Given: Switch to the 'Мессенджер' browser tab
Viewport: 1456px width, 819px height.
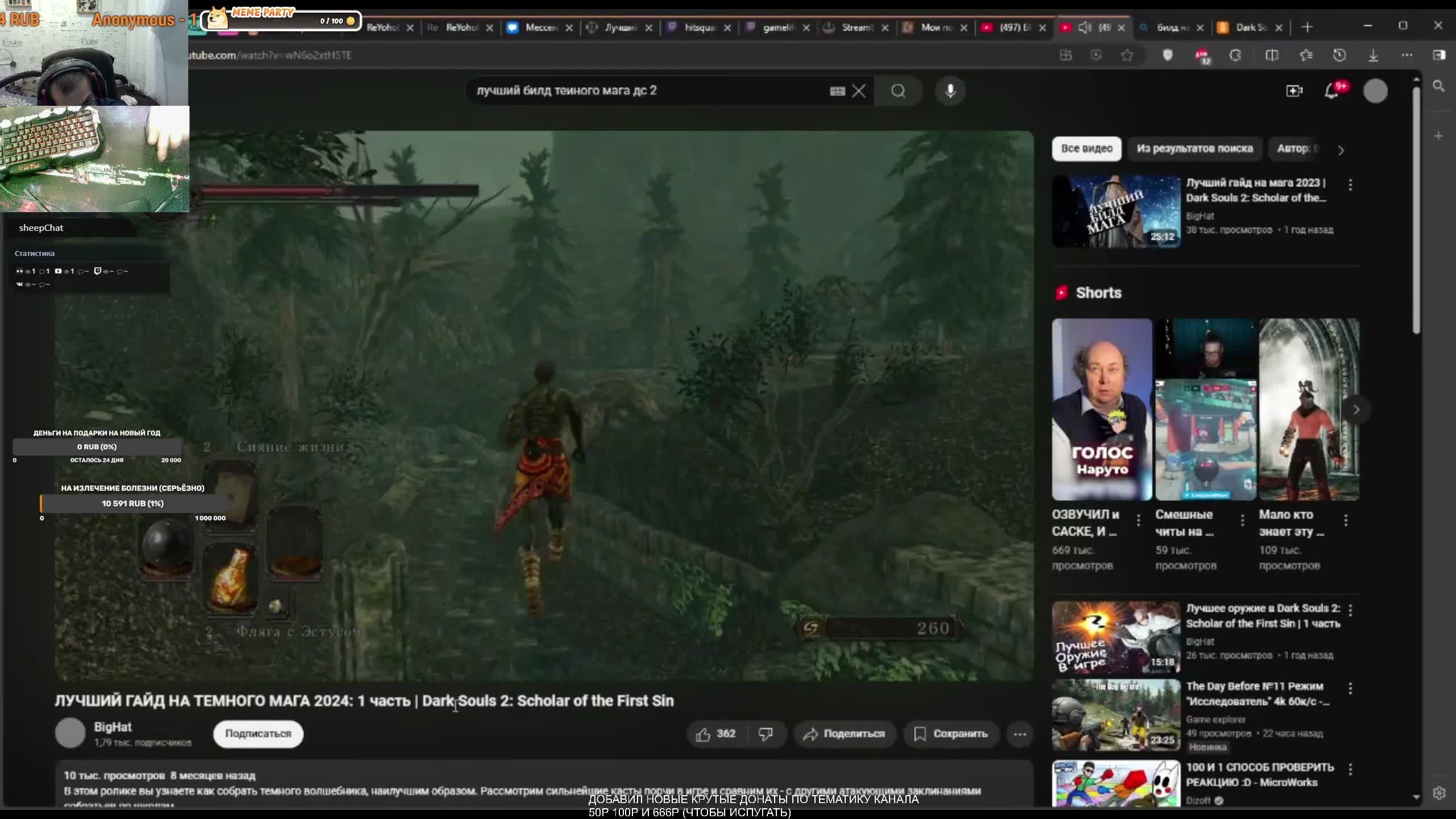Looking at the screenshot, I should [540, 27].
